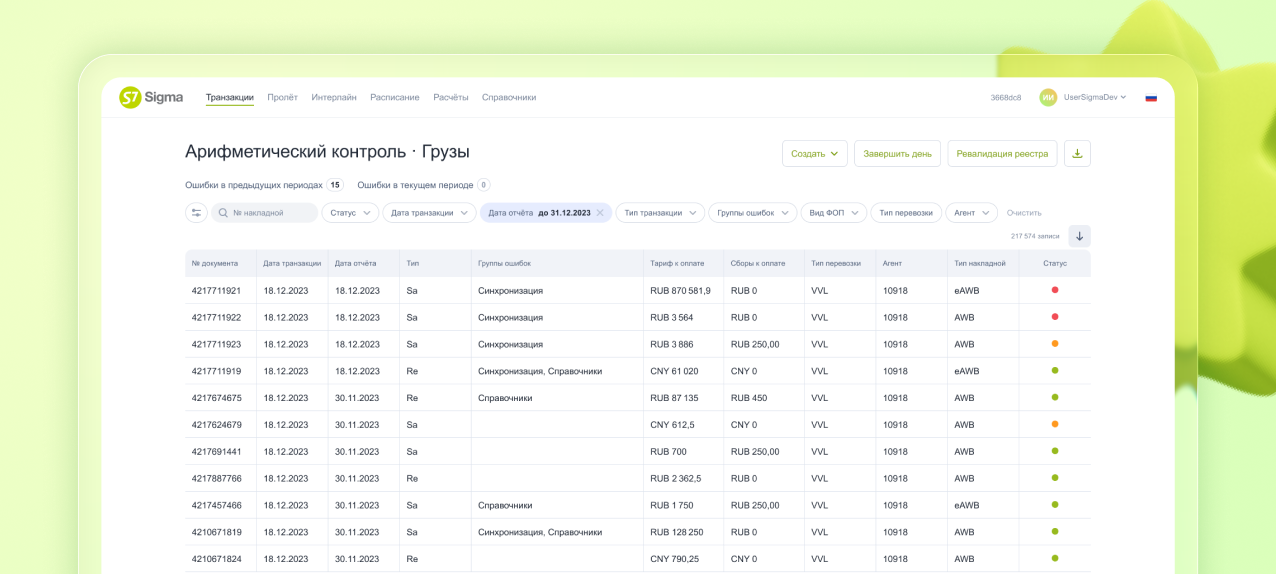This screenshot has height=574, width=1276.
Task: Click the red status dot for 4217711922
Action: [1055, 317]
